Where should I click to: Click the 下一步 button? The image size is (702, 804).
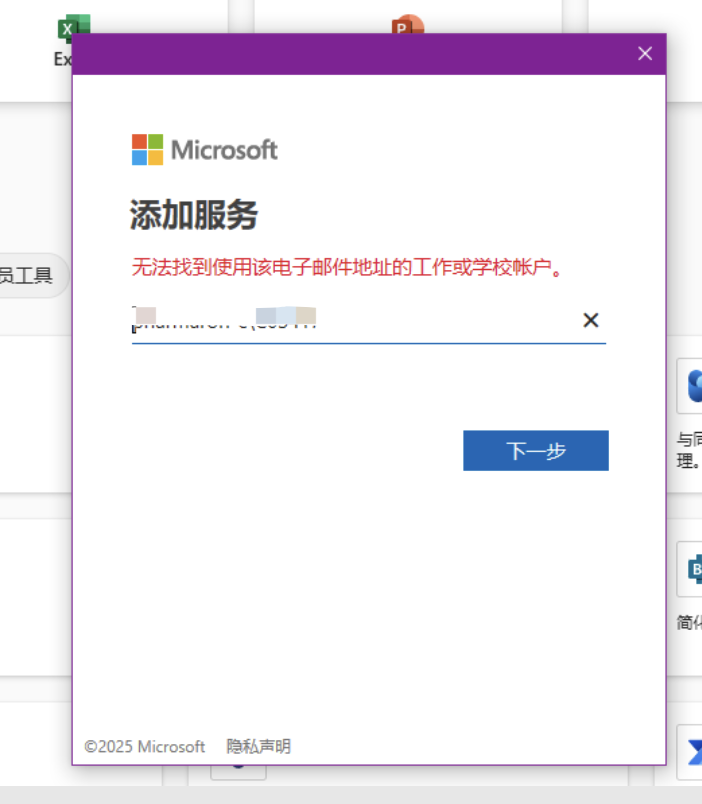[x=536, y=450]
